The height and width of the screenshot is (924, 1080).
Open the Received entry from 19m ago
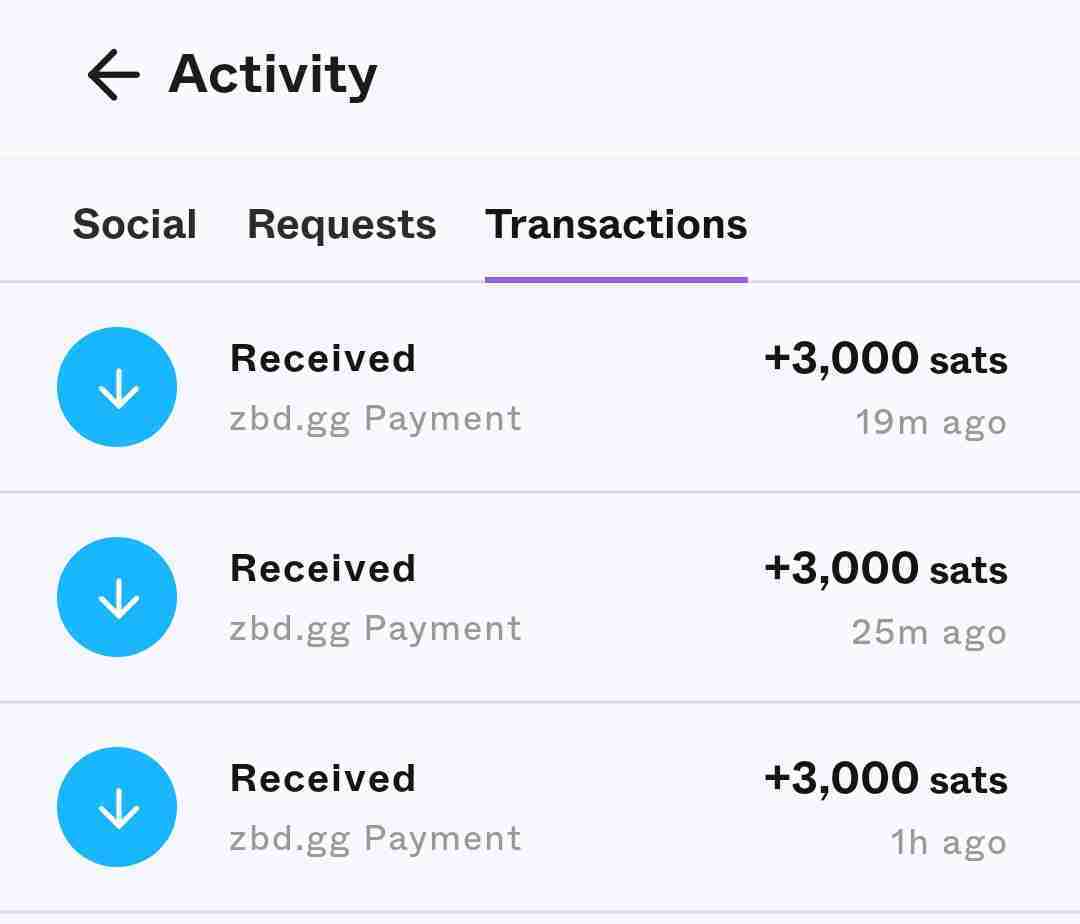click(x=322, y=358)
